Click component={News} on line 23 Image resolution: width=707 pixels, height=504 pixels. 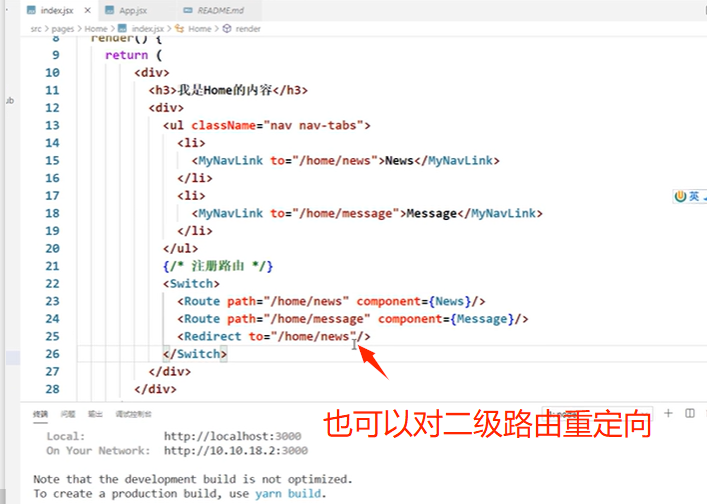tap(413, 301)
